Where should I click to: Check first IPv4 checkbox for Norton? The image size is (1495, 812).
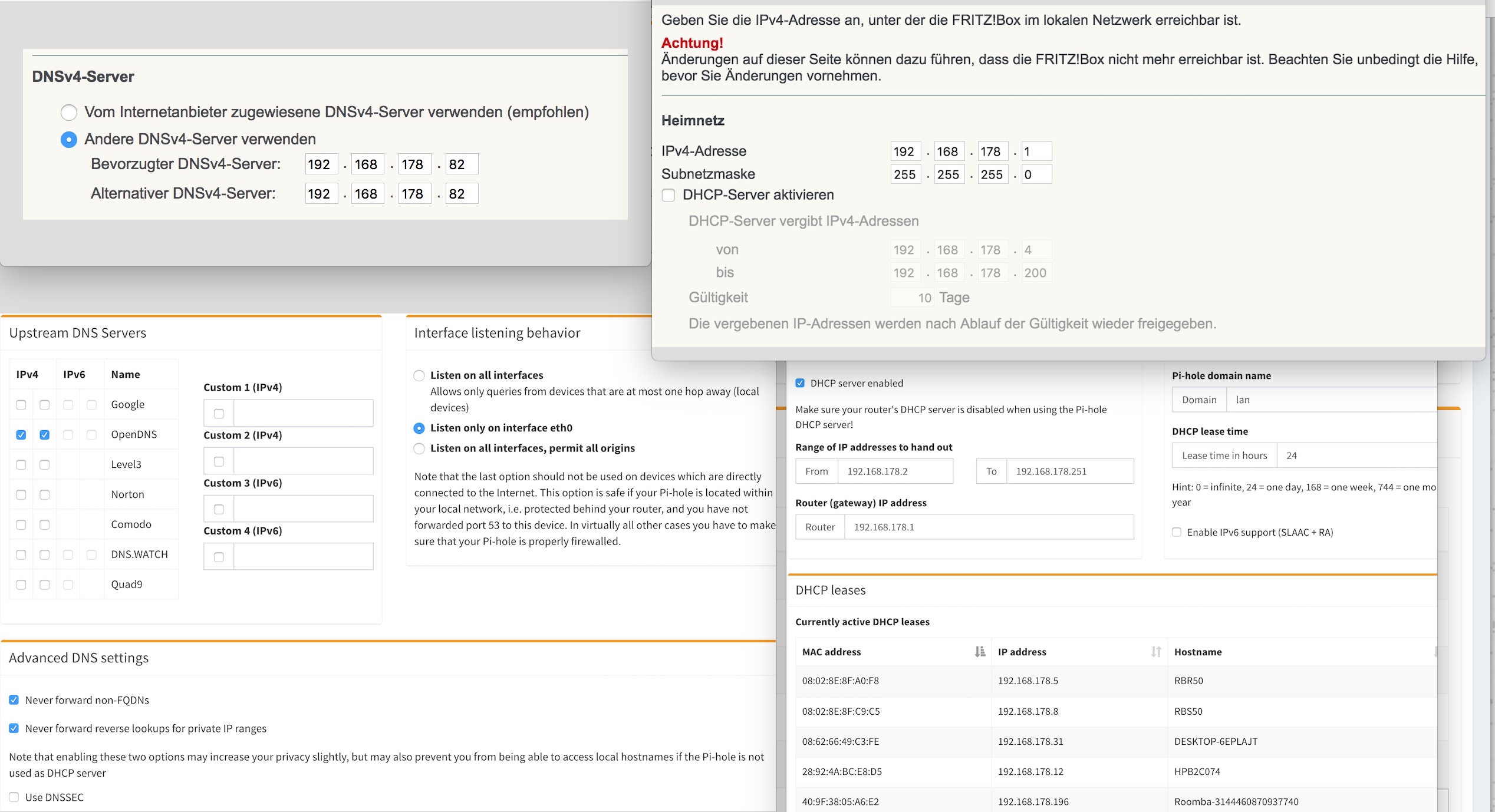[21, 495]
